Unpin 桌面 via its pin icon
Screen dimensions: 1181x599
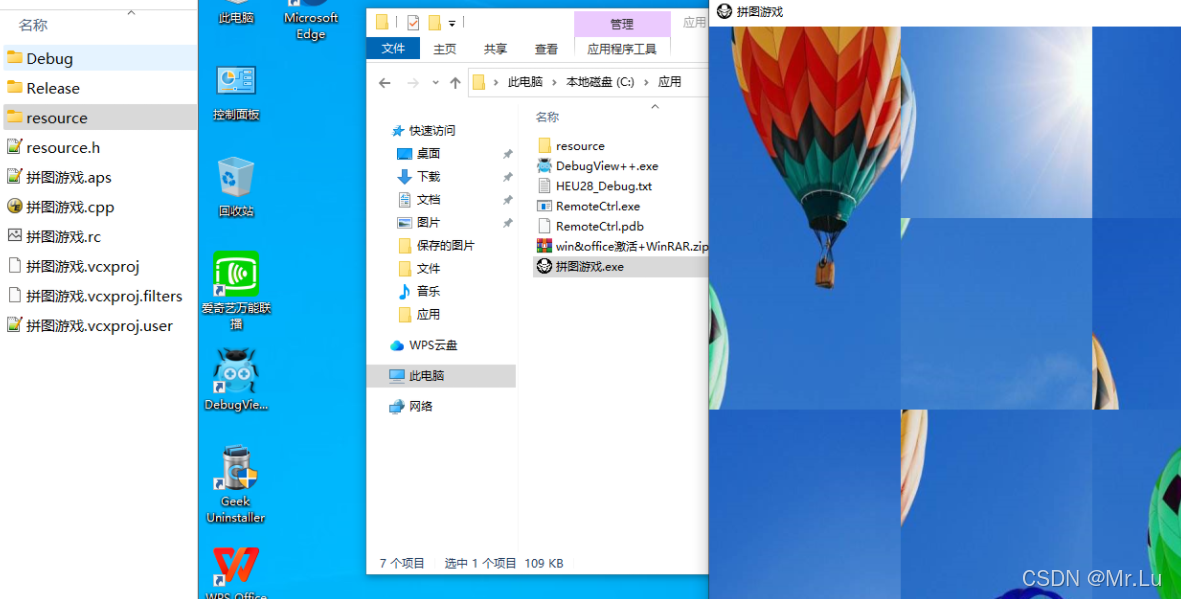[x=508, y=154]
